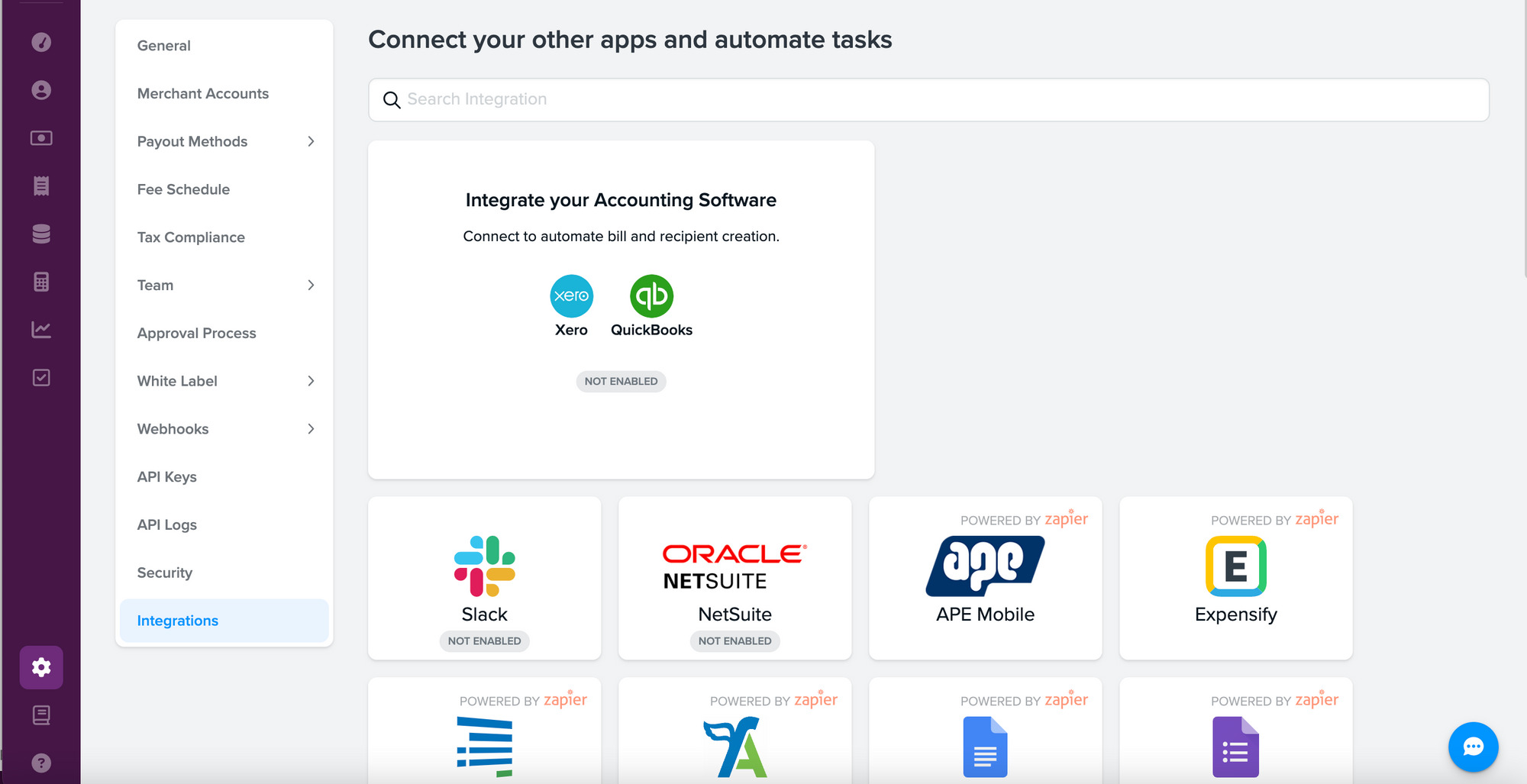Expand the Team settings section
This screenshot has height=784, width=1527.
pyautogui.click(x=311, y=285)
